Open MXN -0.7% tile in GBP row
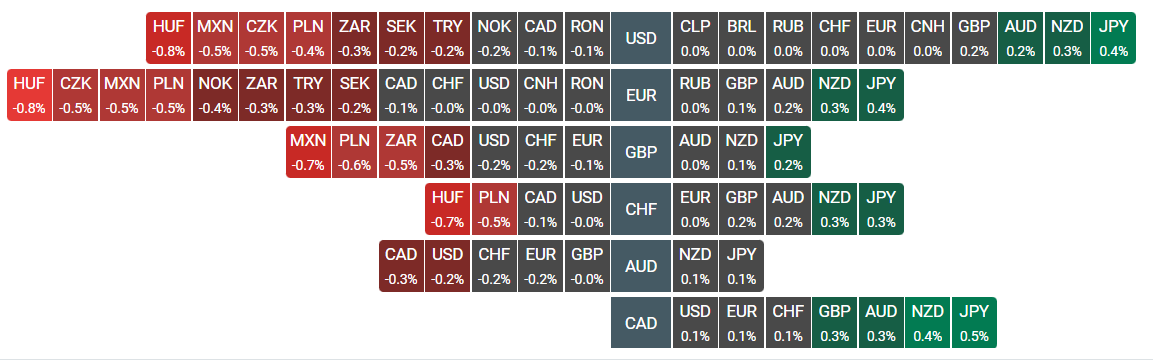1153x360 pixels. tap(308, 152)
